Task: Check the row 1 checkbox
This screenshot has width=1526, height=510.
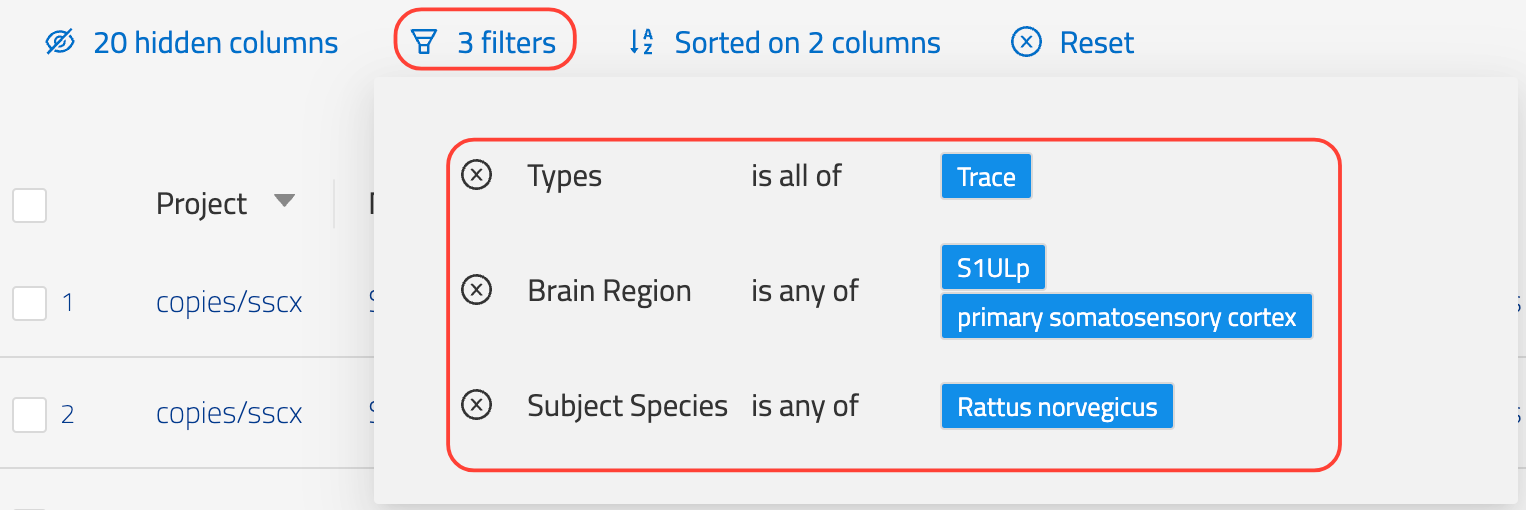Action: point(30,303)
